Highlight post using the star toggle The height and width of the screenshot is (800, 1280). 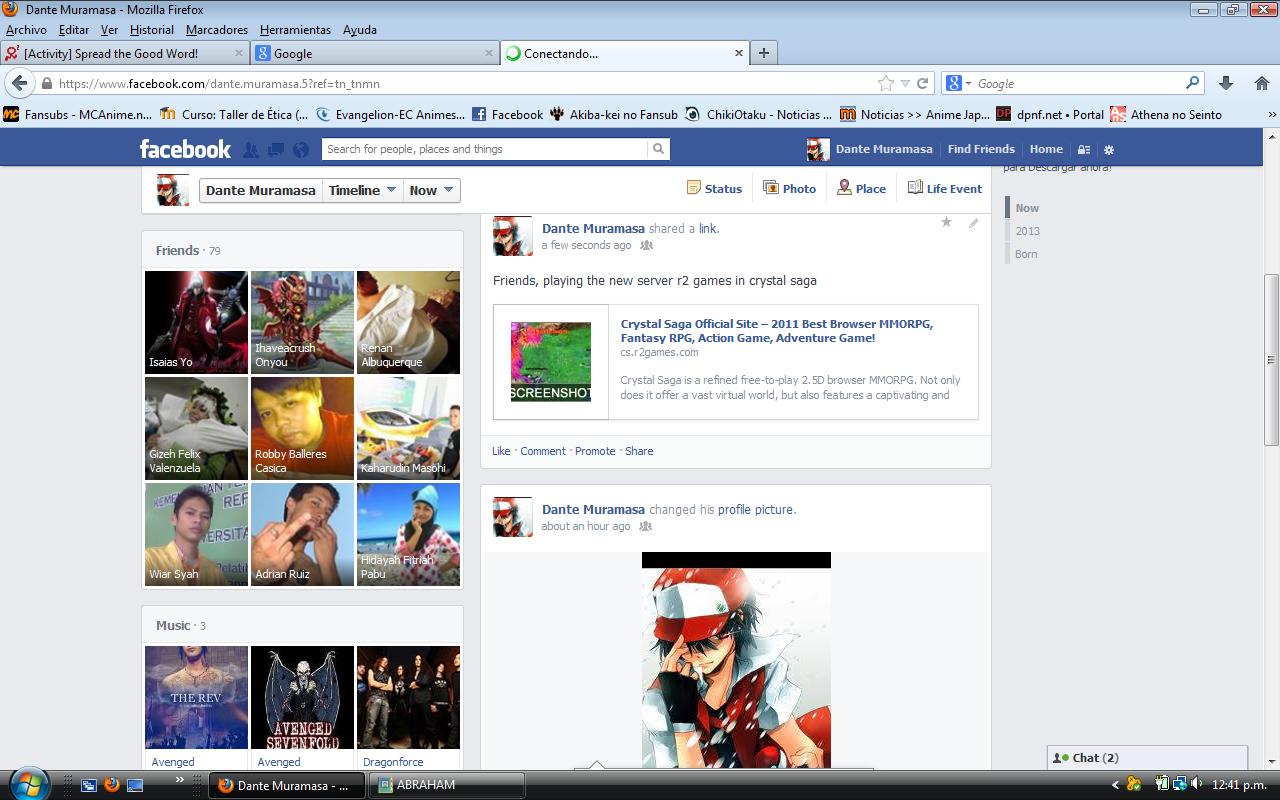pos(946,222)
